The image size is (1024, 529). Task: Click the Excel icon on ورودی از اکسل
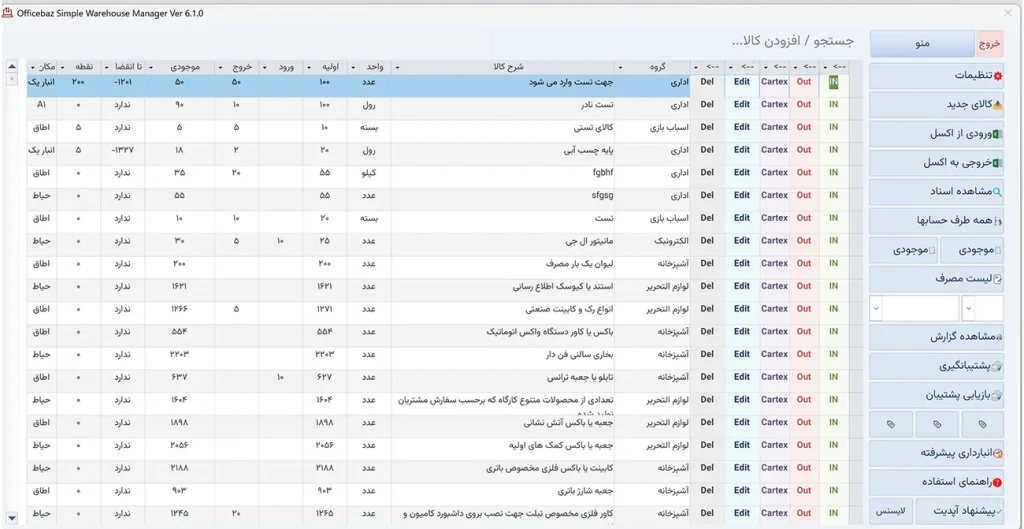(997, 135)
